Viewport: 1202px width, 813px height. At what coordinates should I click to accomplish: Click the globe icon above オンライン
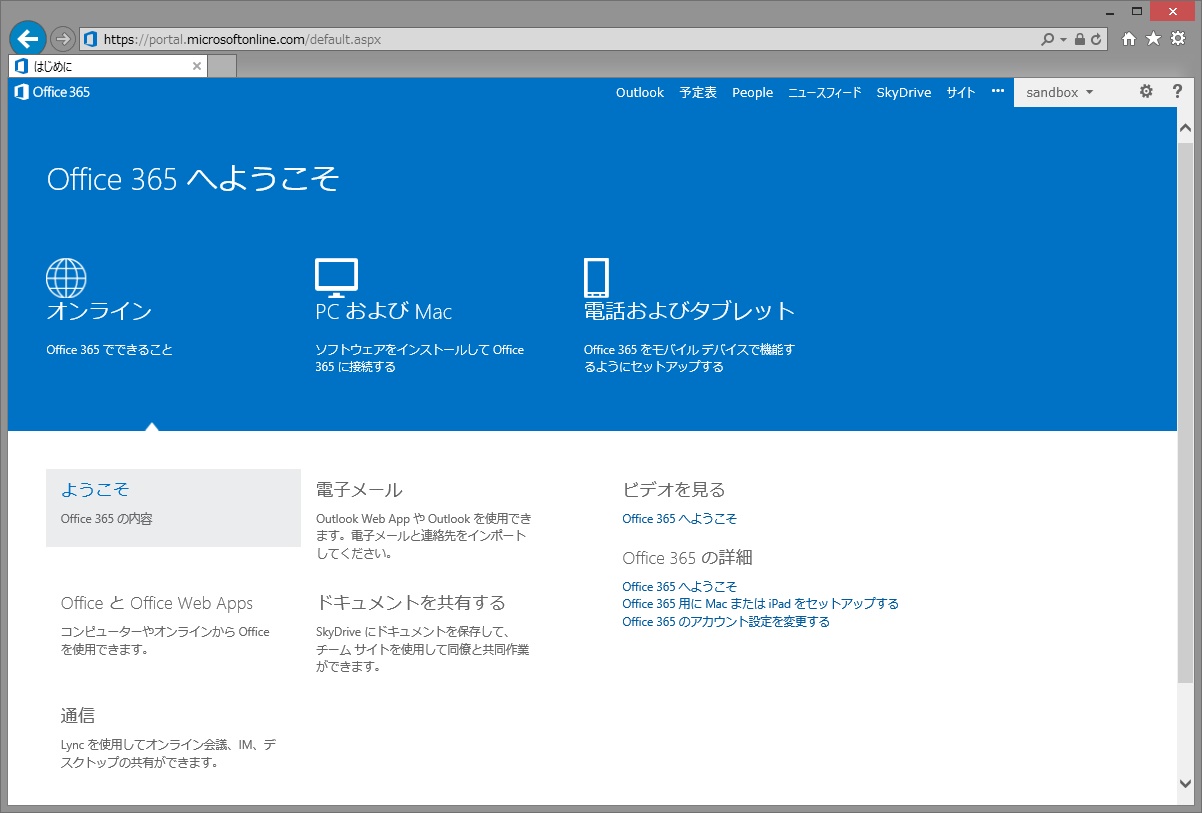(66, 278)
